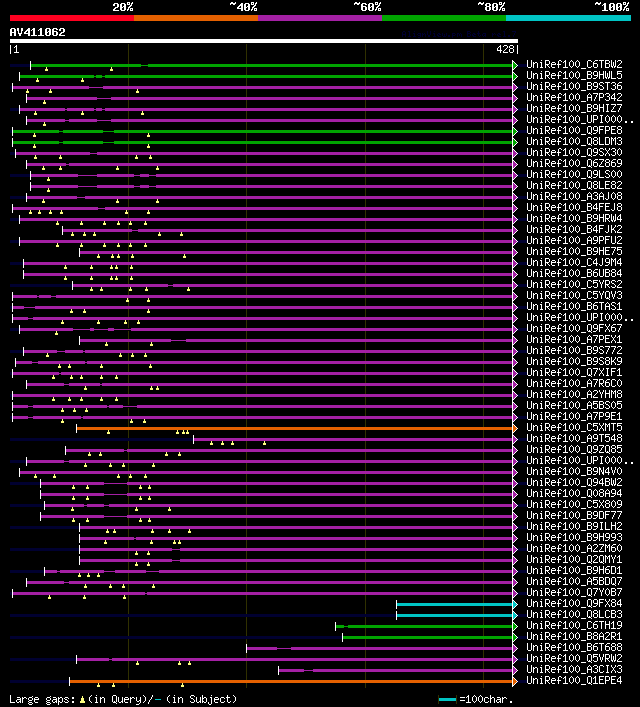
Task: Click the cyan alignment bar for Q9FX84
Action: point(454,604)
